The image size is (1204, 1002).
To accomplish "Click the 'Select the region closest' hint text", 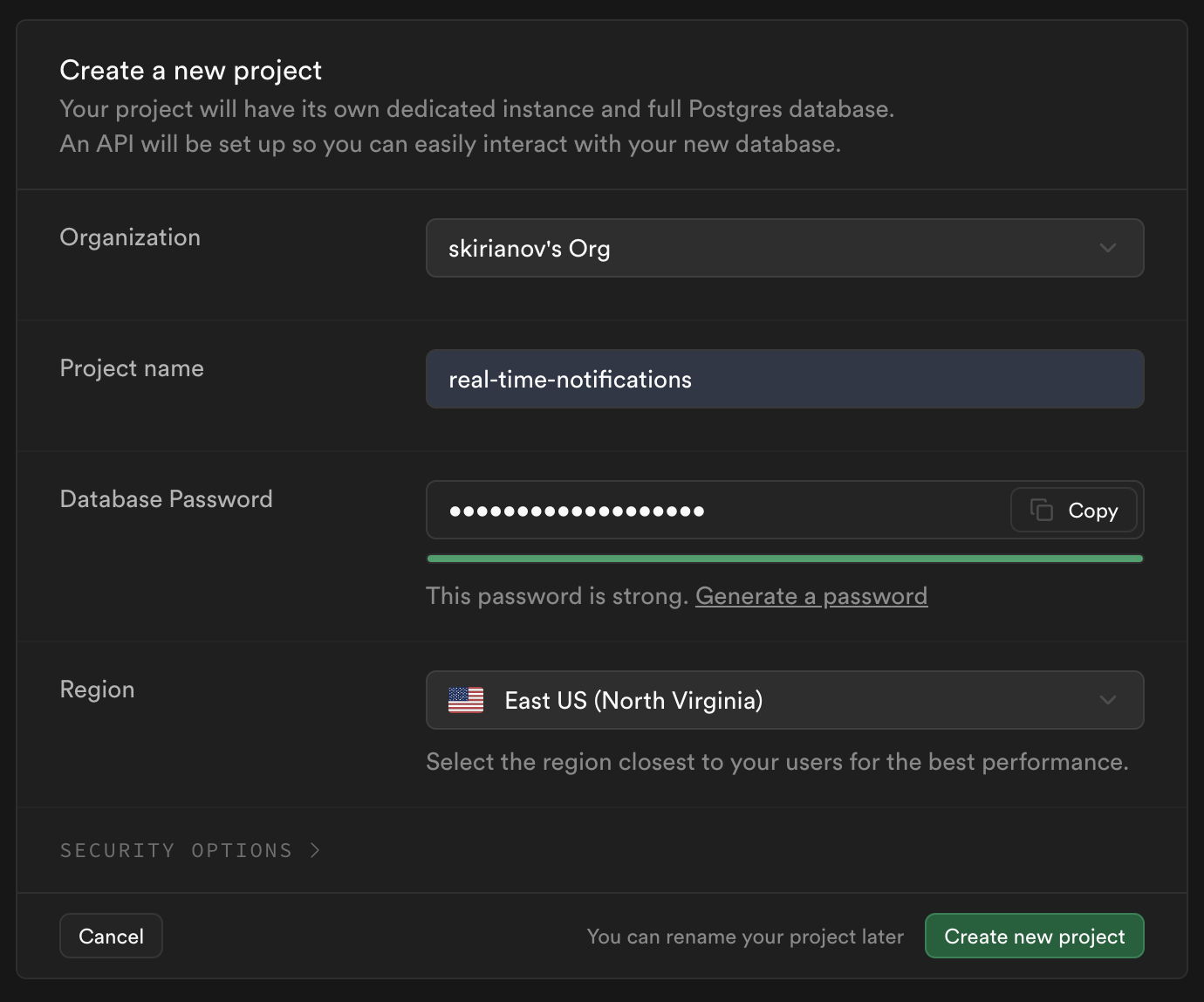I will pos(776,762).
